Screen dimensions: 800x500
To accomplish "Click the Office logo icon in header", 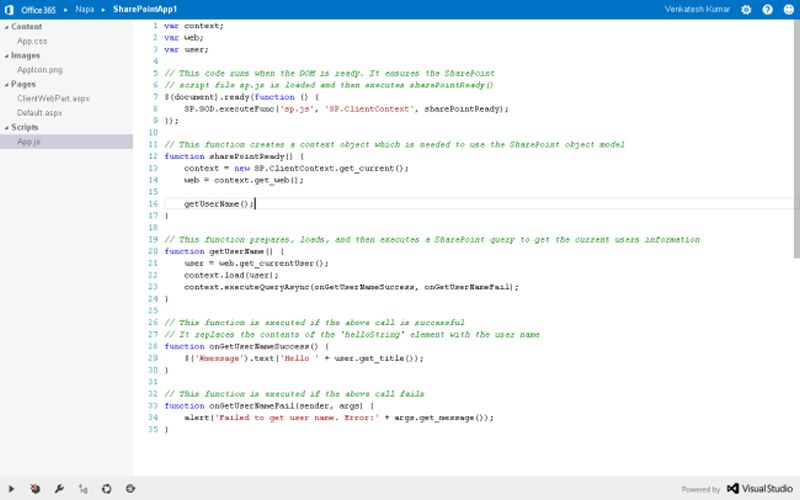I will pos(9,10).
